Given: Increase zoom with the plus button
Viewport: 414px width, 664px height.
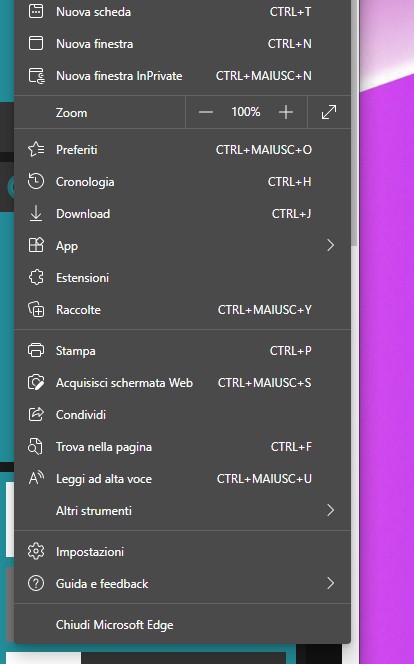Looking at the screenshot, I should [x=286, y=112].
